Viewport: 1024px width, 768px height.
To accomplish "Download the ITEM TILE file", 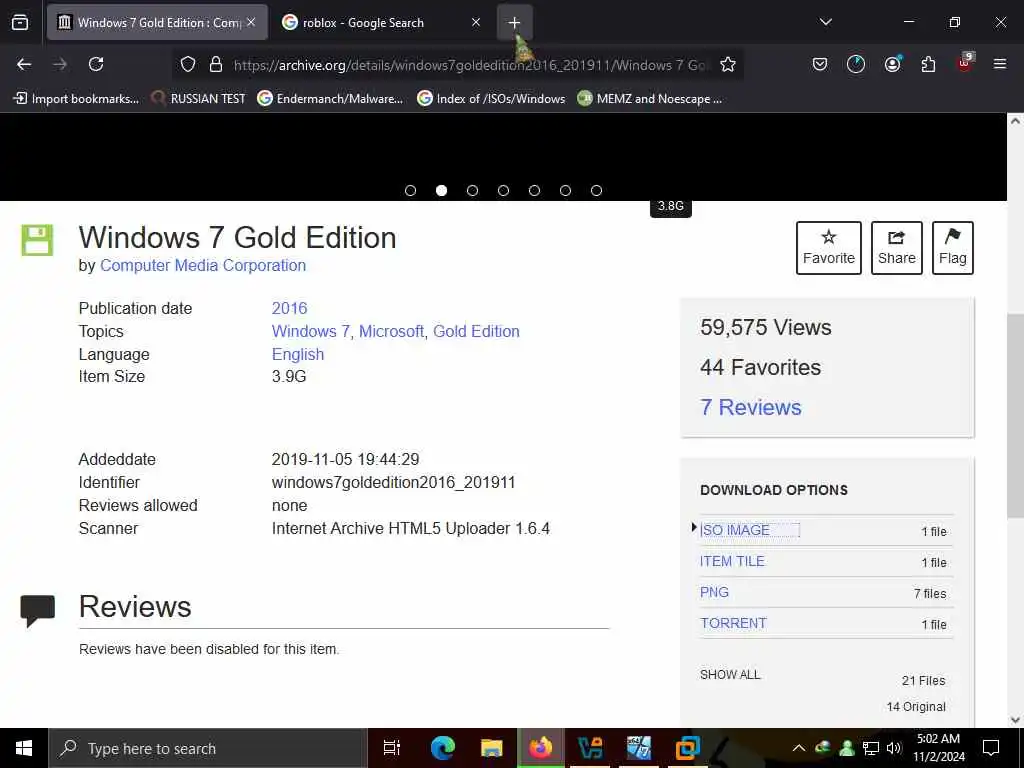I will click(x=732, y=561).
